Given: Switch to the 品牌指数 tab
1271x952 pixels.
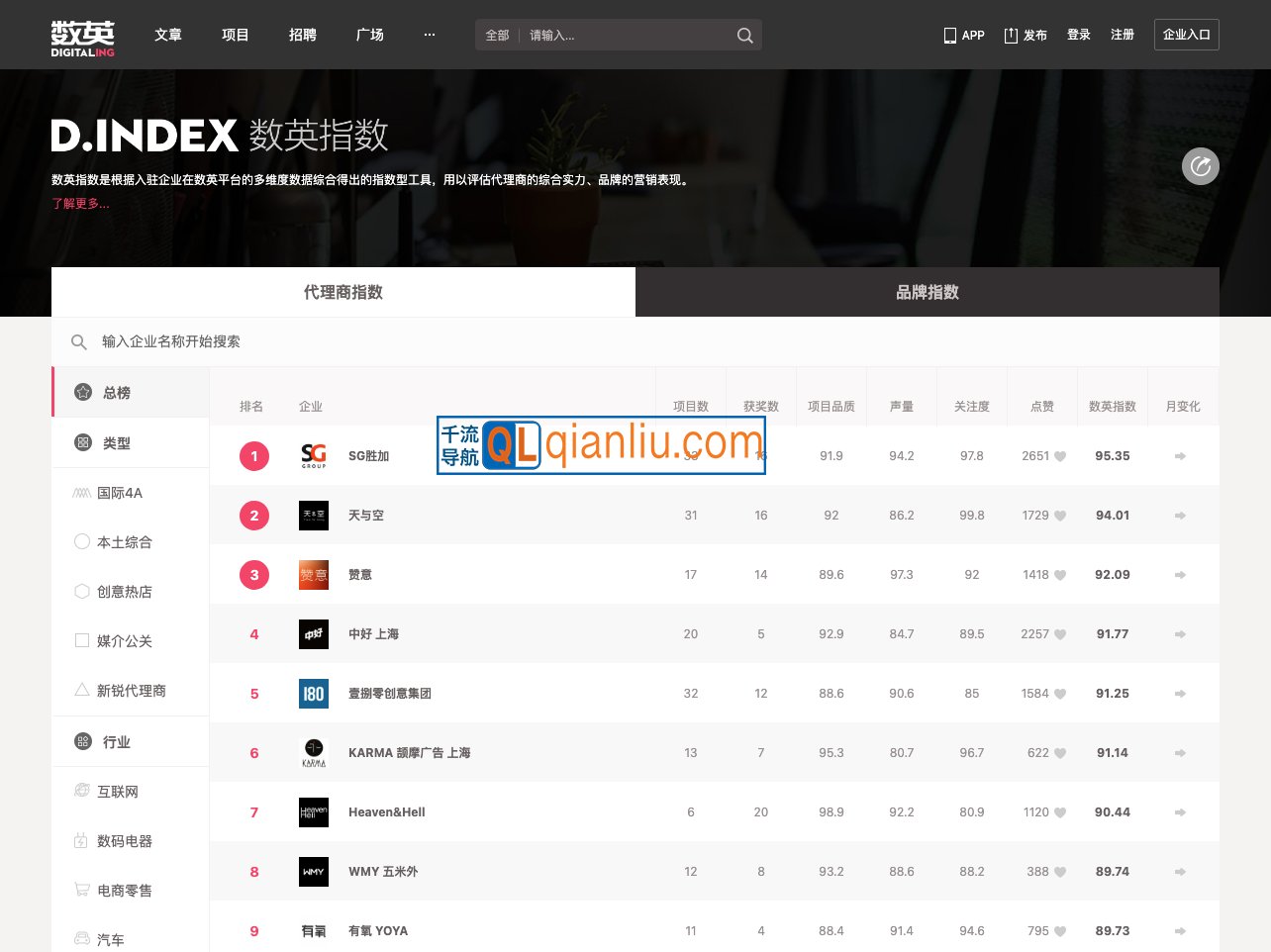Looking at the screenshot, I should tap(927, 292).
